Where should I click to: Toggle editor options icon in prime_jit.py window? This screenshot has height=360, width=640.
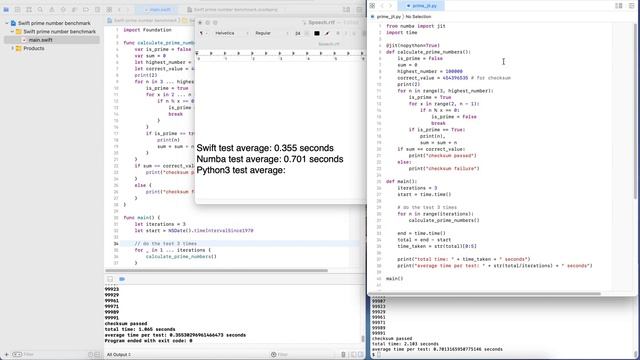(x=619, y=6)
